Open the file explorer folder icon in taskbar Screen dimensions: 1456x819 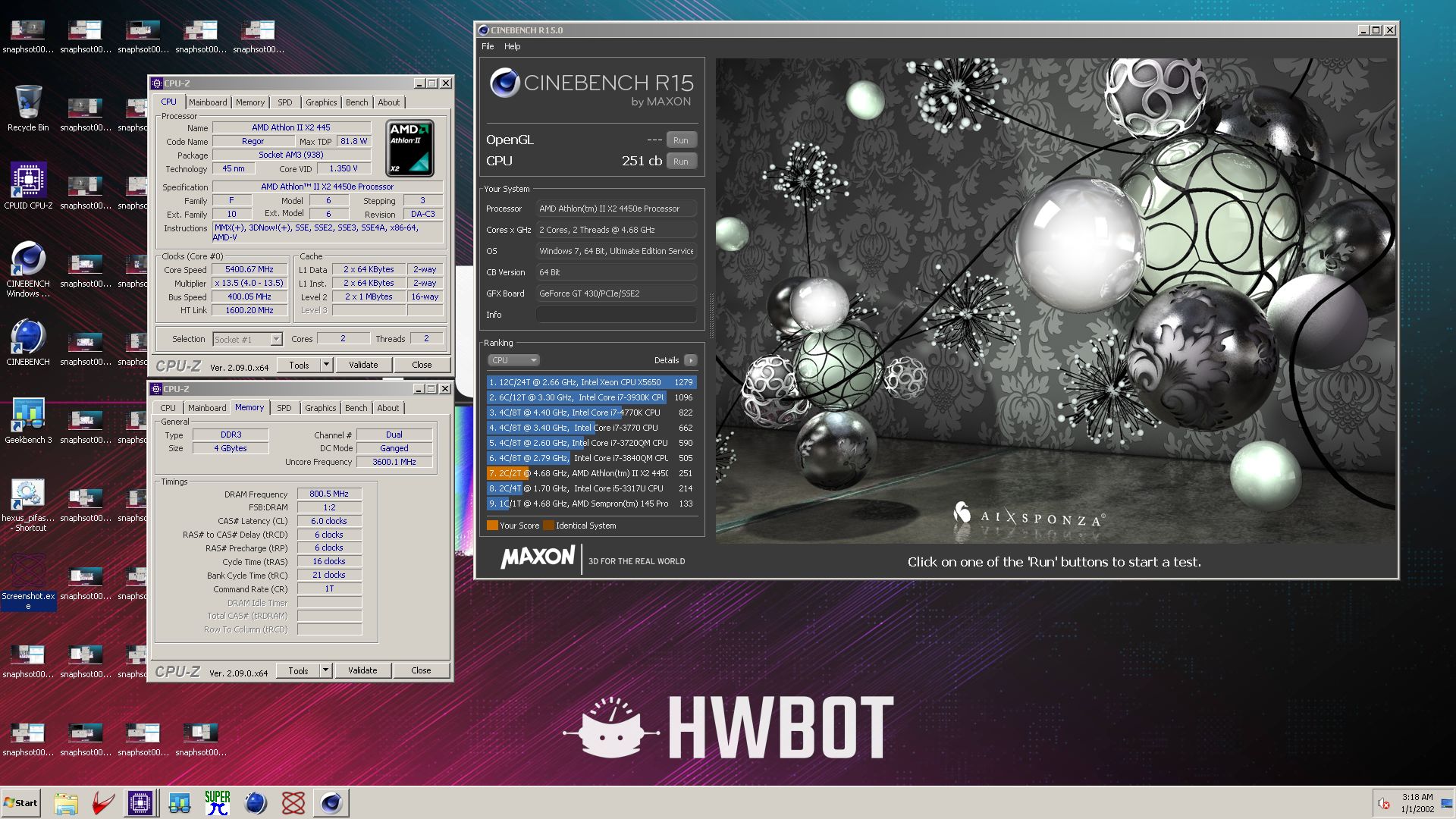click(66, 803)
